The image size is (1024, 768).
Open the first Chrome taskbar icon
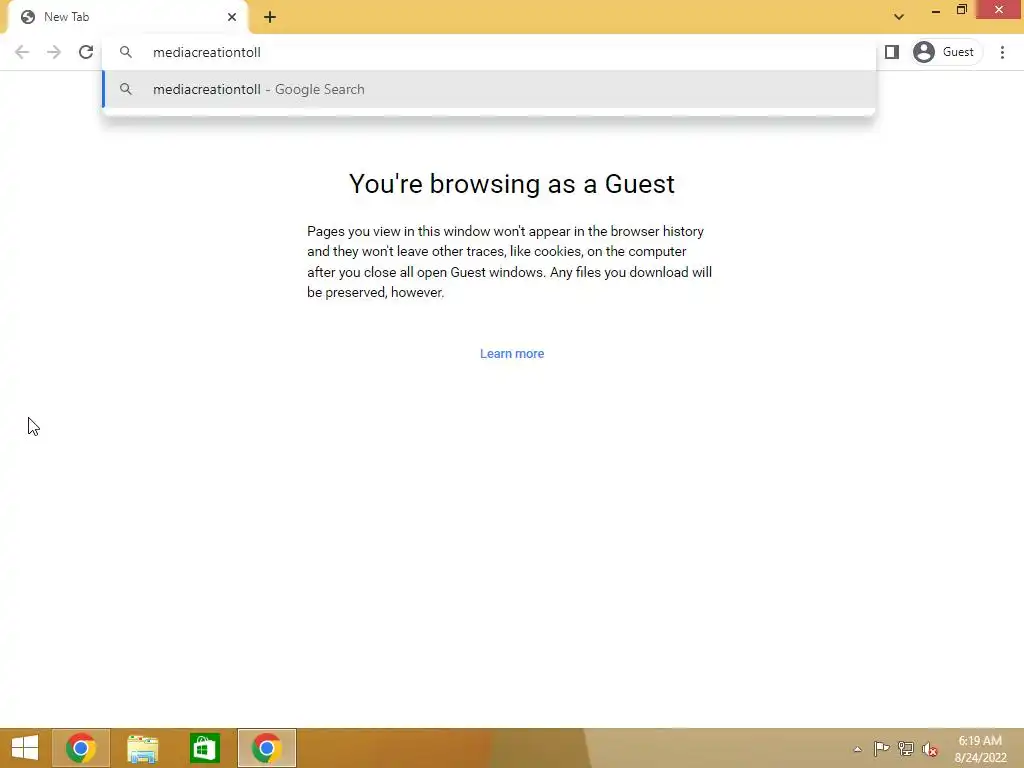point(81,748)
